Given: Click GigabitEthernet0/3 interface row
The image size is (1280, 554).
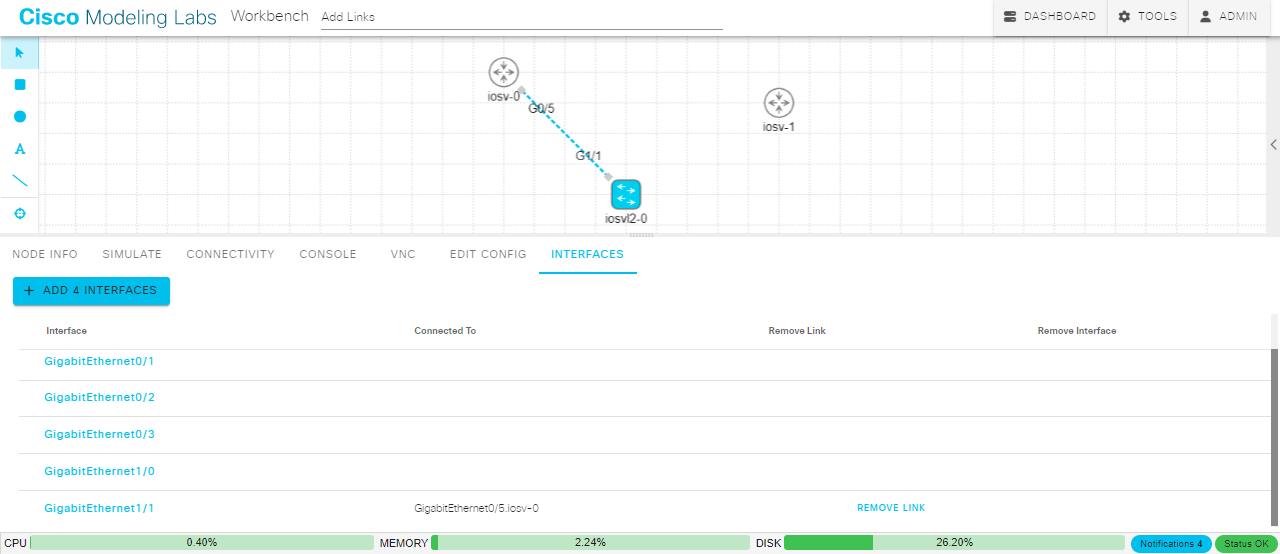Looking at the screenshot, I should pyautogui.click(x=645, y=435).
